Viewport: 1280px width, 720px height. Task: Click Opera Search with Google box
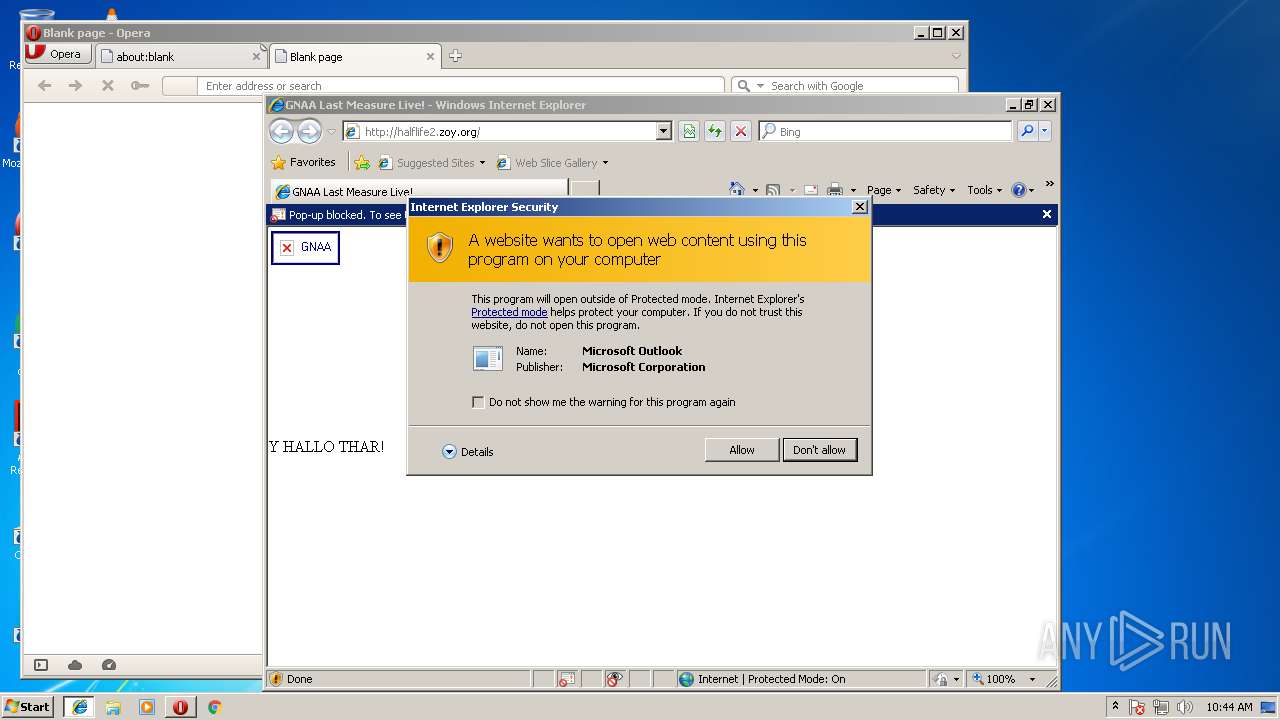861,86
